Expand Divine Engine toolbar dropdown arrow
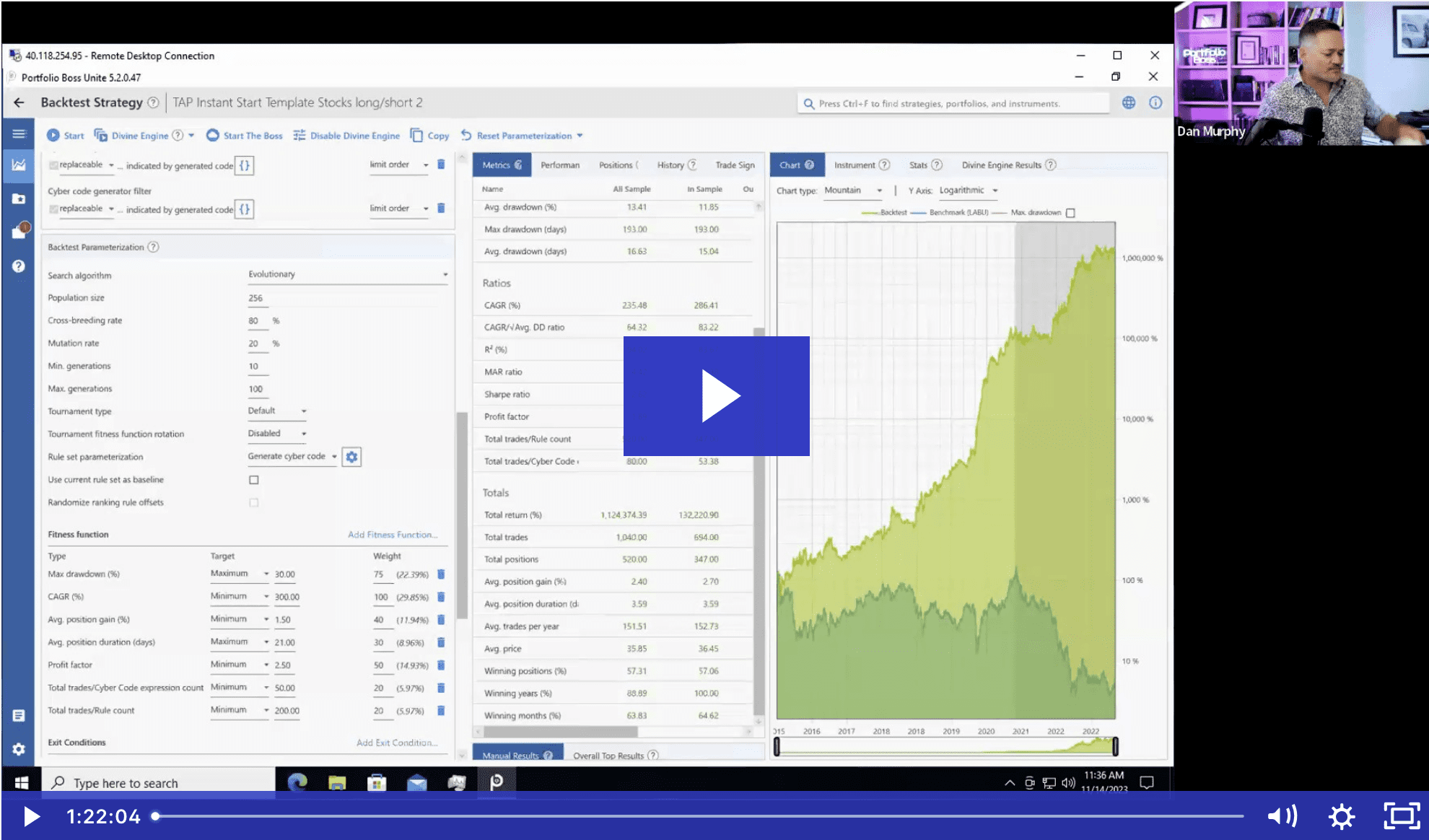Image resolution: width=1429 pixels, height=840 pixels. (191, 136)
